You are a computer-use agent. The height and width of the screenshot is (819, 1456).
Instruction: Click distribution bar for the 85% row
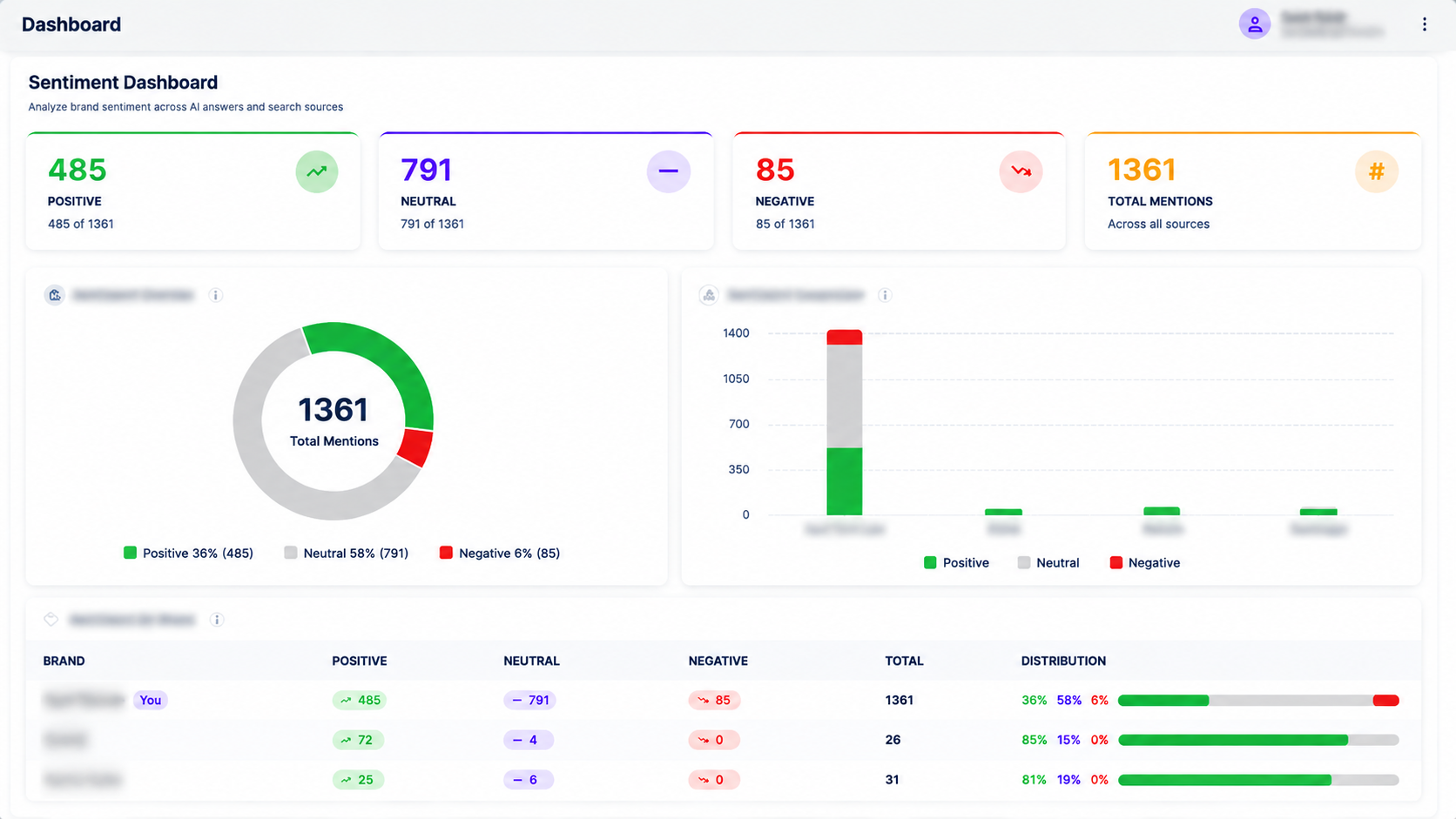1258,740
